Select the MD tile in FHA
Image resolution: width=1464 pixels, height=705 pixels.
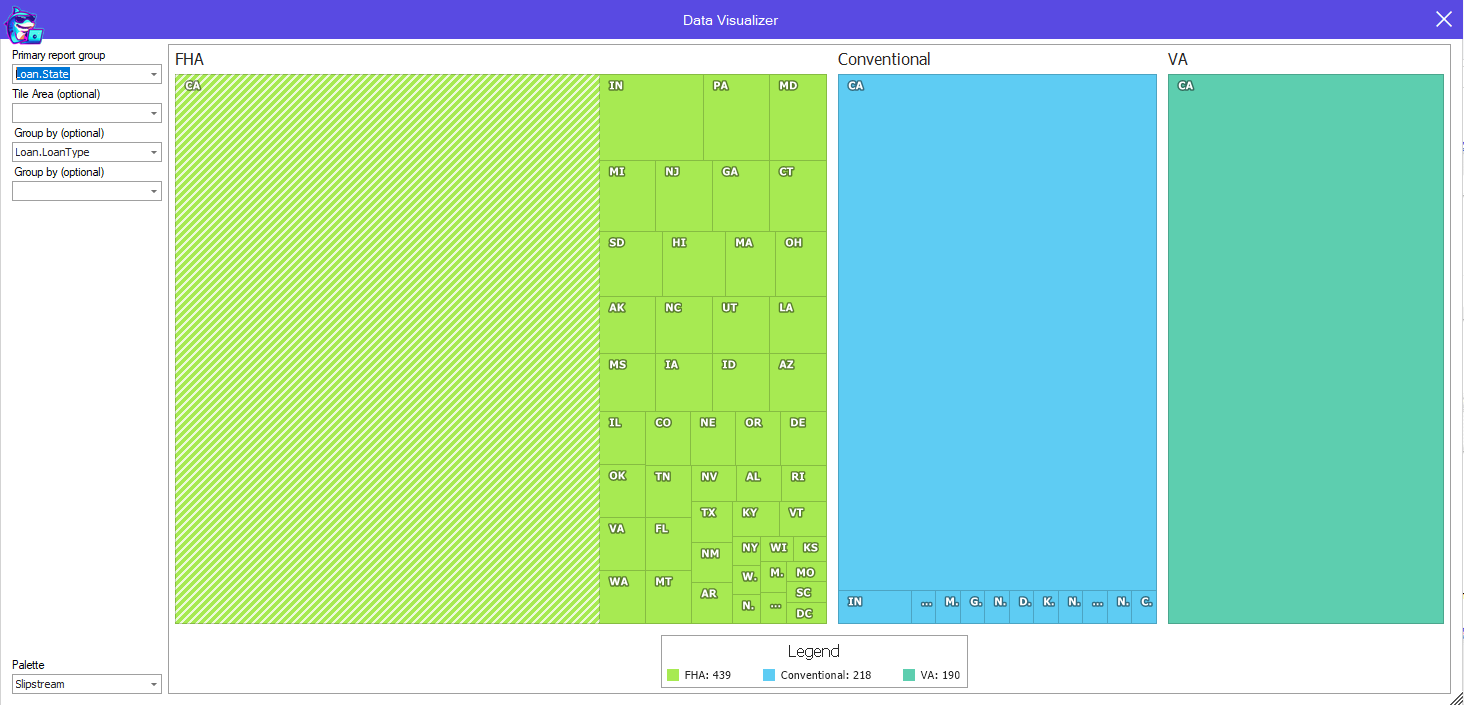(x=798, y=118)
